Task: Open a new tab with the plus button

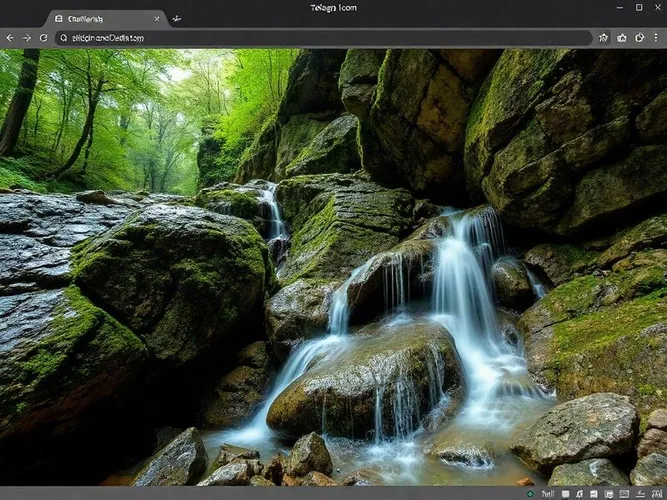Action: (x=177, y=19)
